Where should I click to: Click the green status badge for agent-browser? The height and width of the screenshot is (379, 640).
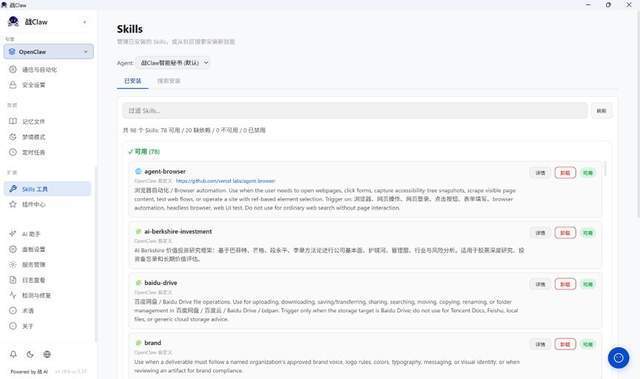pos(587,173)
